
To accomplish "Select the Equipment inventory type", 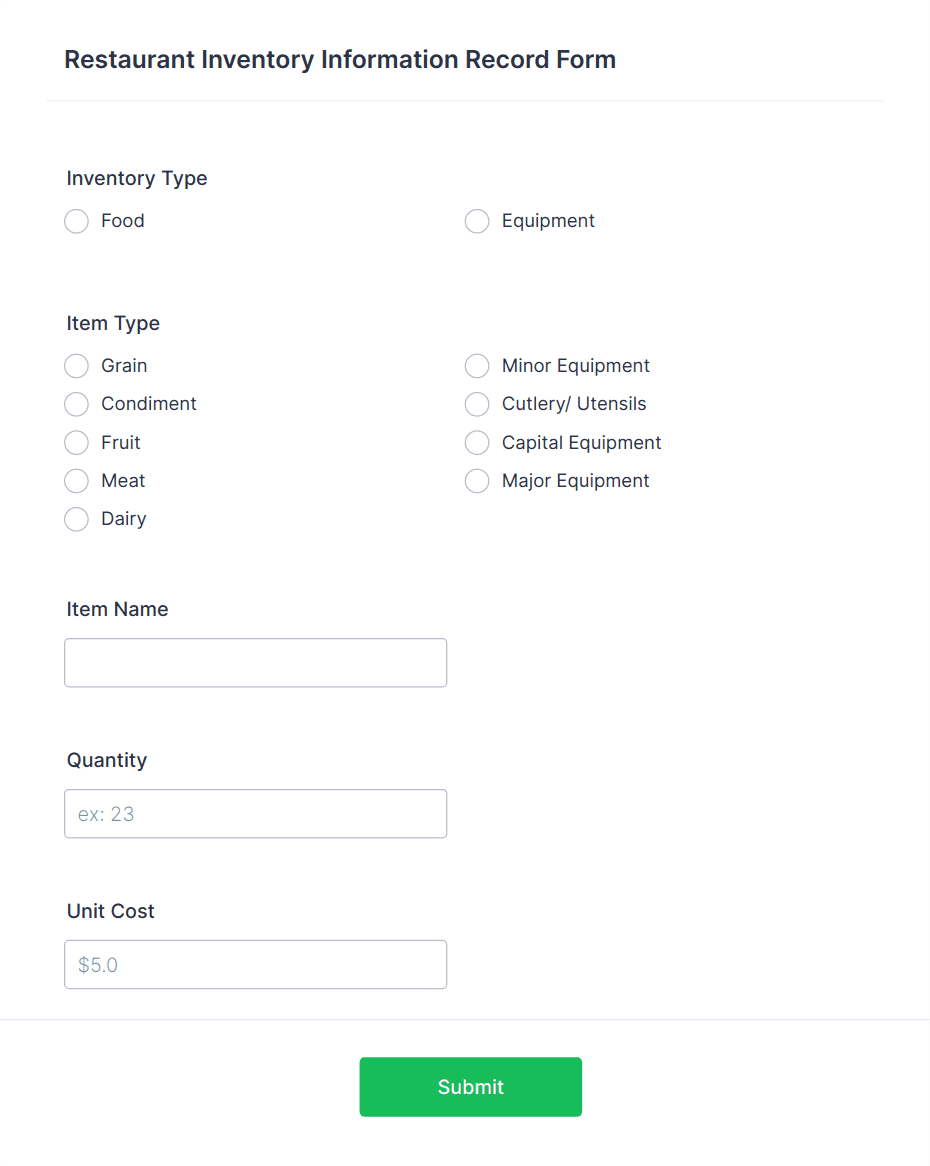I will tap(477, 221).
